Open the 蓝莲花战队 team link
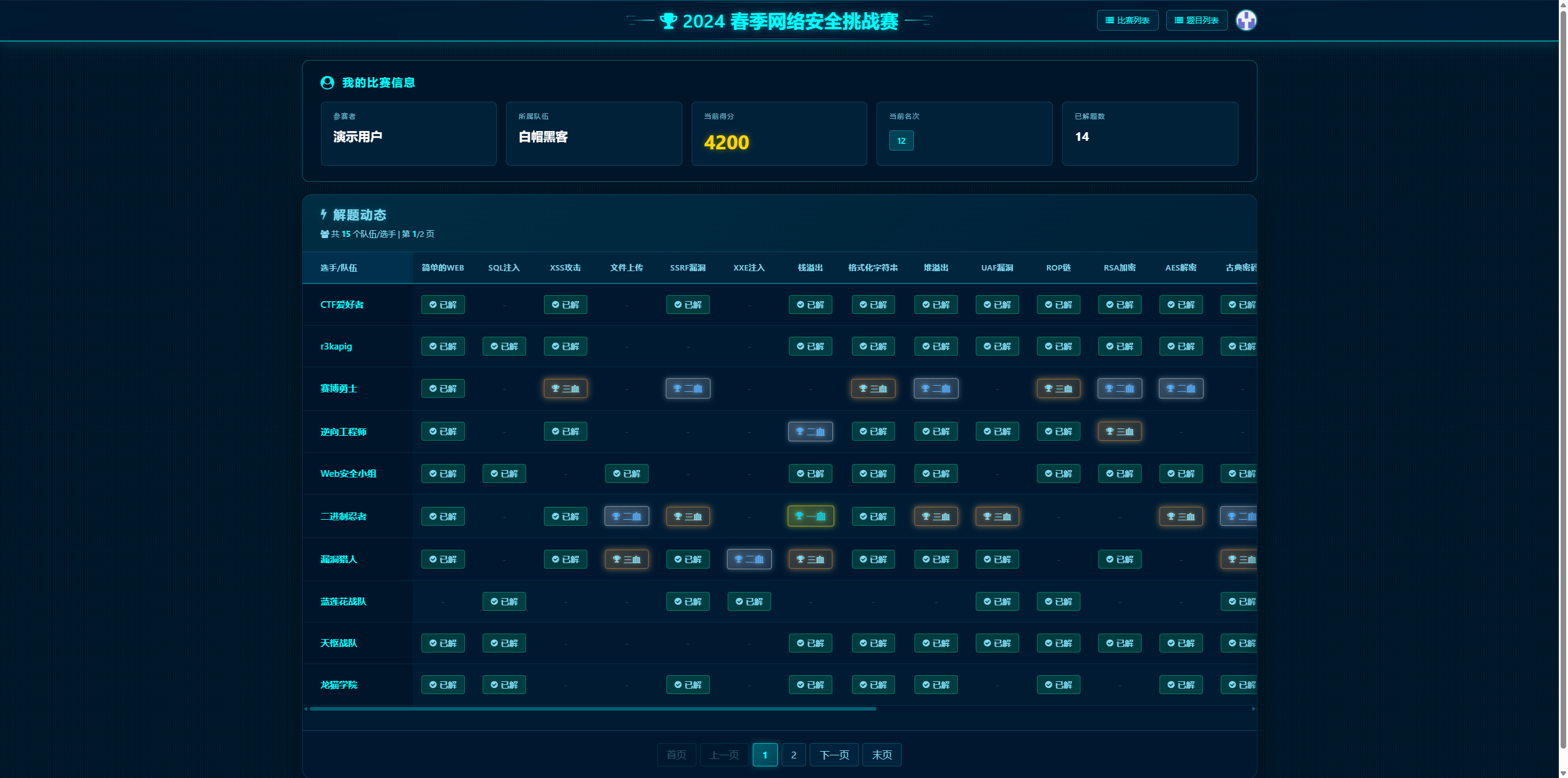The image size is (1568, 778). (x=343, y=601)
